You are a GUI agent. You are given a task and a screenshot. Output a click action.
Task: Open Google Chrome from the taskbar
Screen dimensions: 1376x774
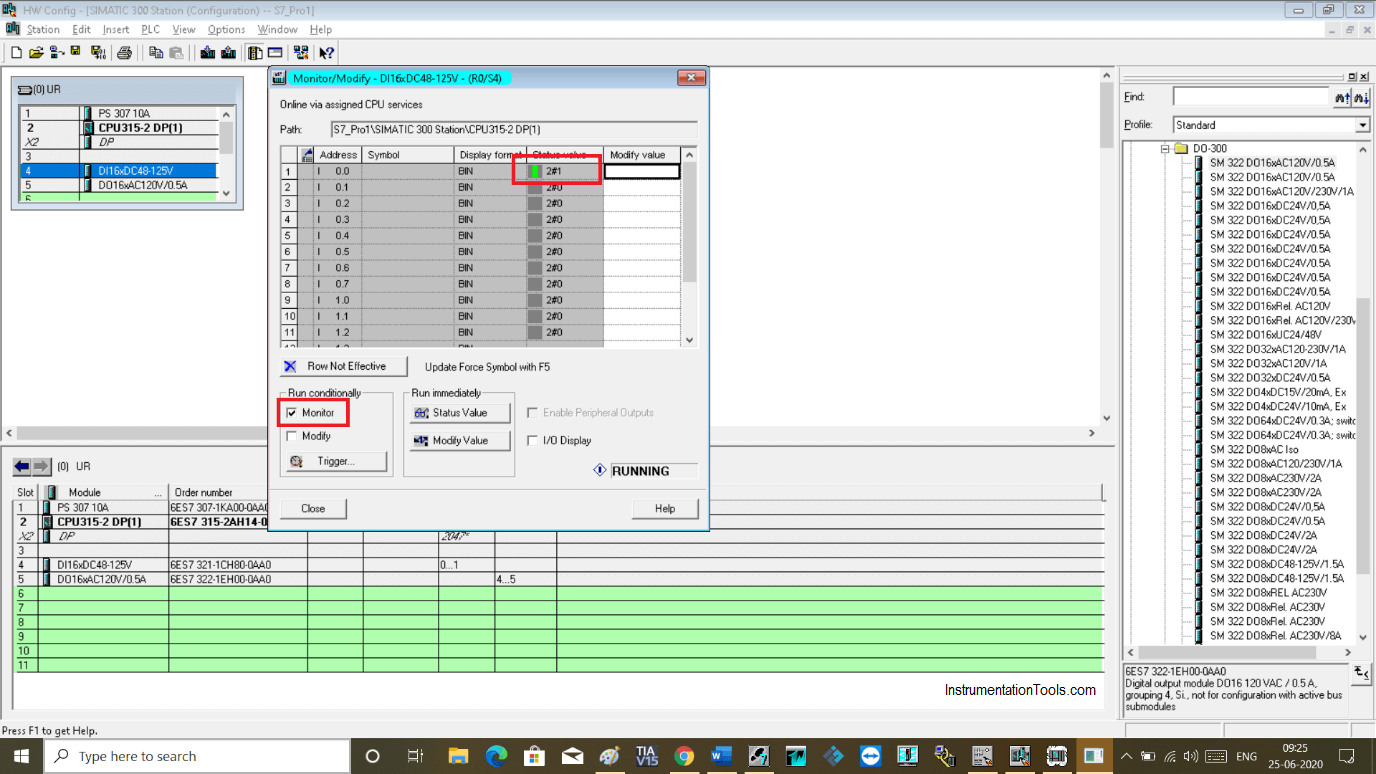click(x=684, y=756)
